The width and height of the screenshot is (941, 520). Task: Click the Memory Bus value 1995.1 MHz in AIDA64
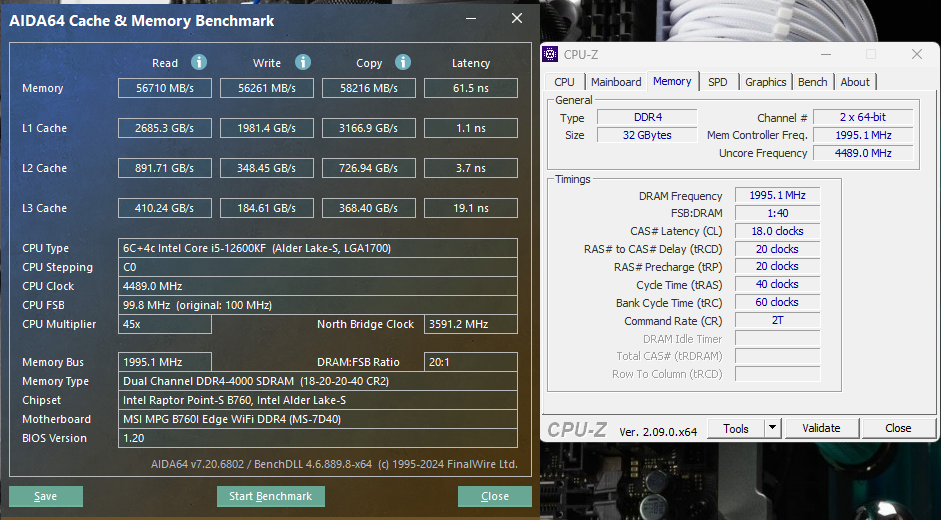coord(164,362)
